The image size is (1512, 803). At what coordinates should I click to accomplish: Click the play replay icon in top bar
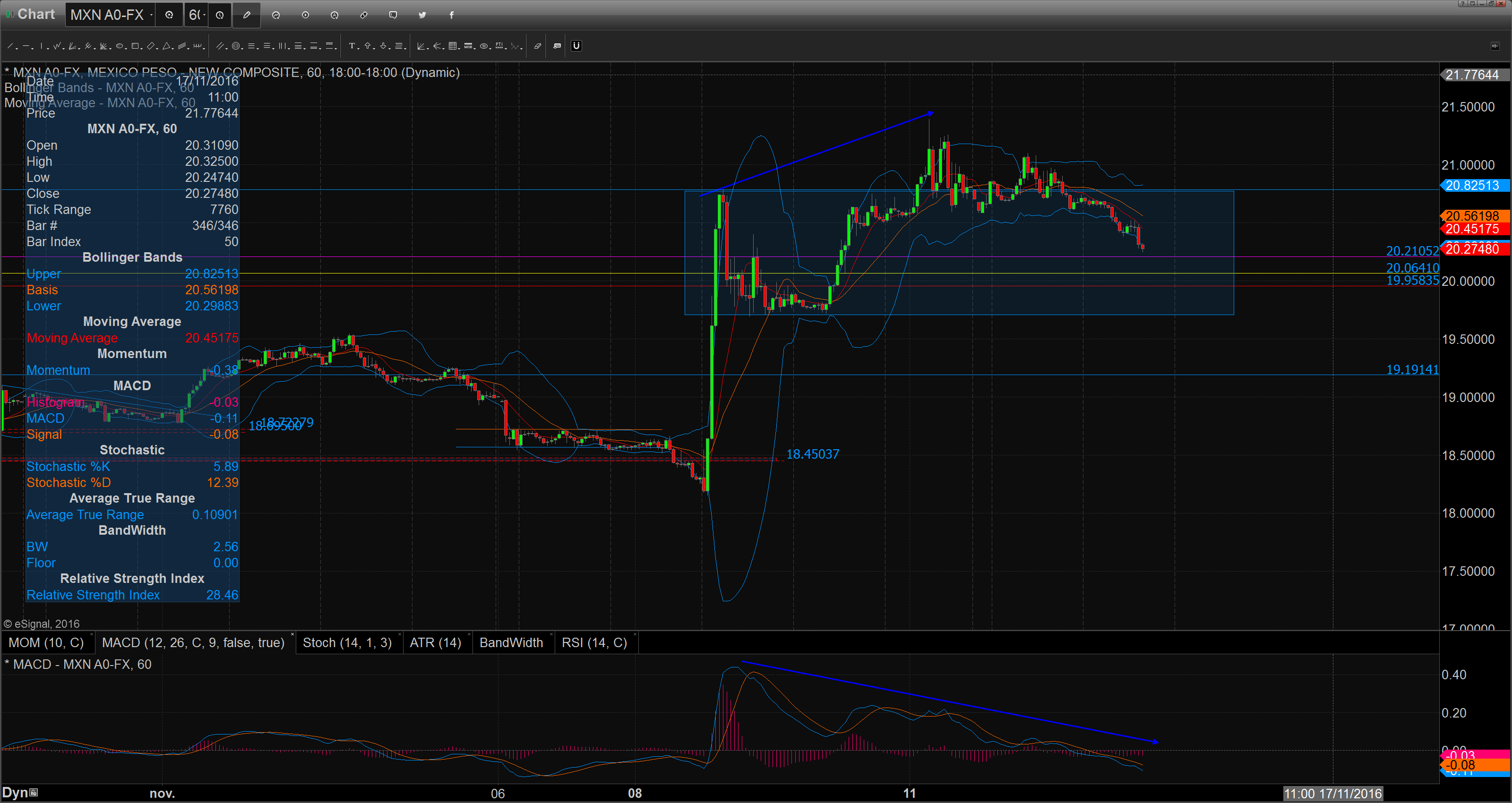305,15
